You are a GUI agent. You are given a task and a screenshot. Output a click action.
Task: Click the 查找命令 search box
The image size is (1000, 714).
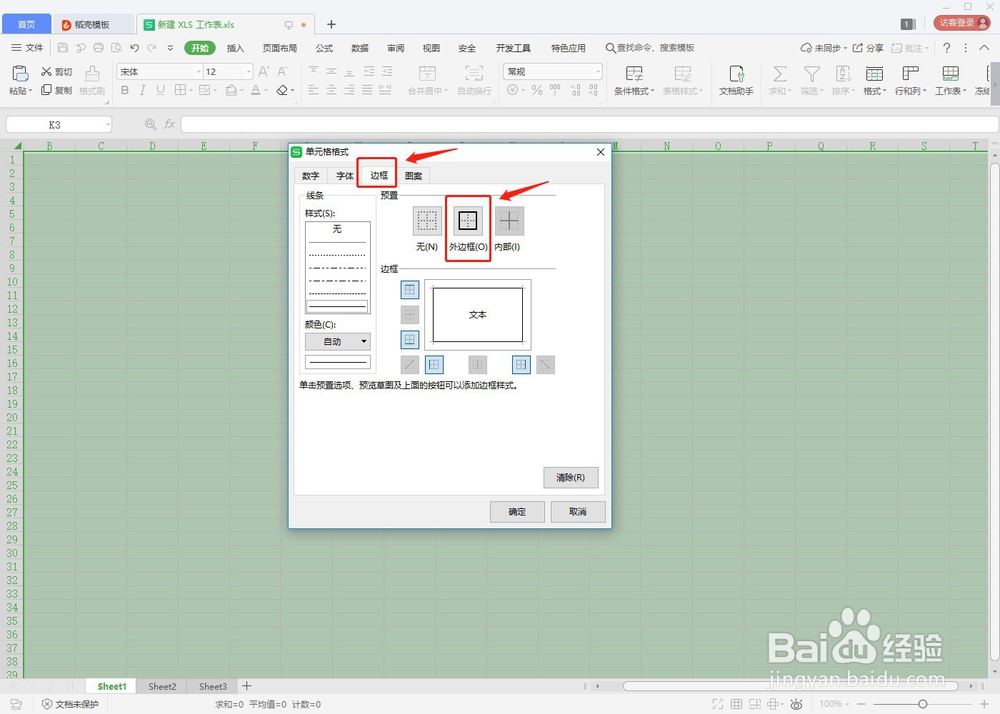650,48
